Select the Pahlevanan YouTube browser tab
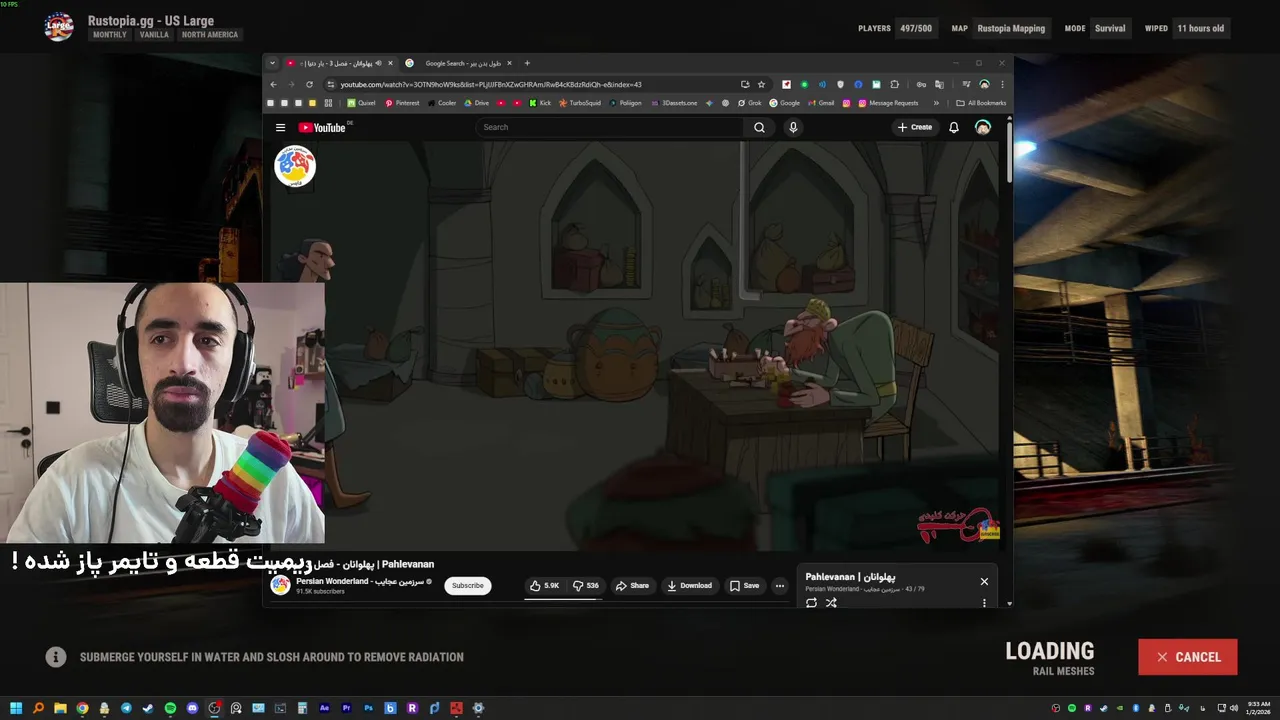Image resolution: width=1280 pixels, height=720 pixels. 340,63
